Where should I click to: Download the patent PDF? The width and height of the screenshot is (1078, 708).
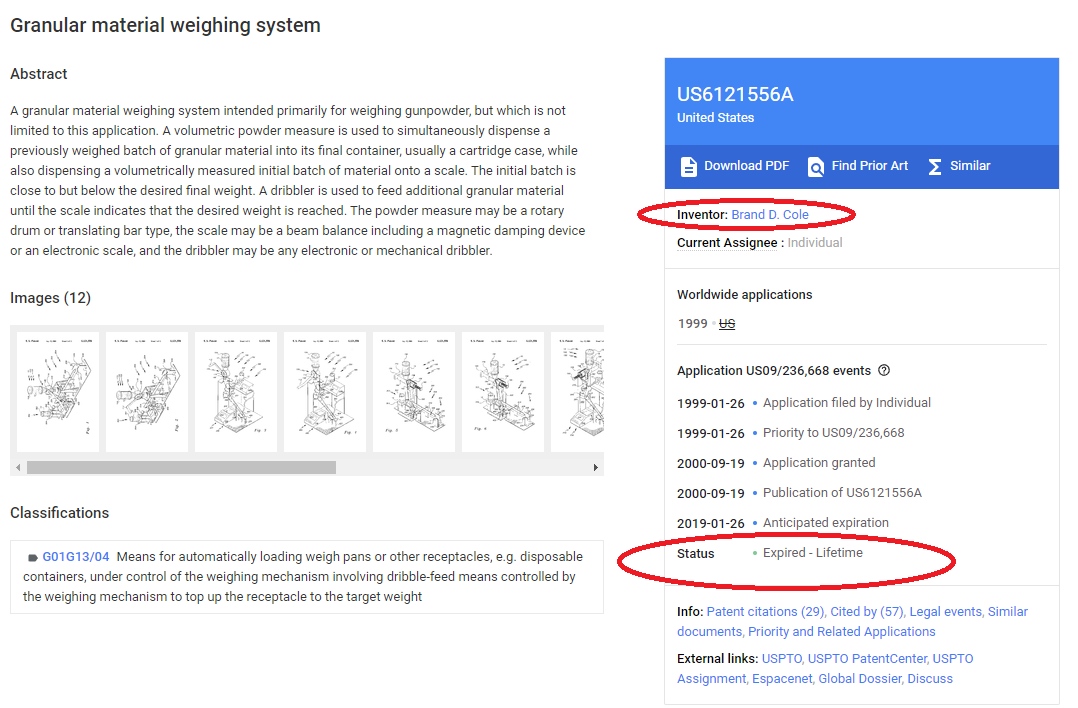tap(734, 166)
